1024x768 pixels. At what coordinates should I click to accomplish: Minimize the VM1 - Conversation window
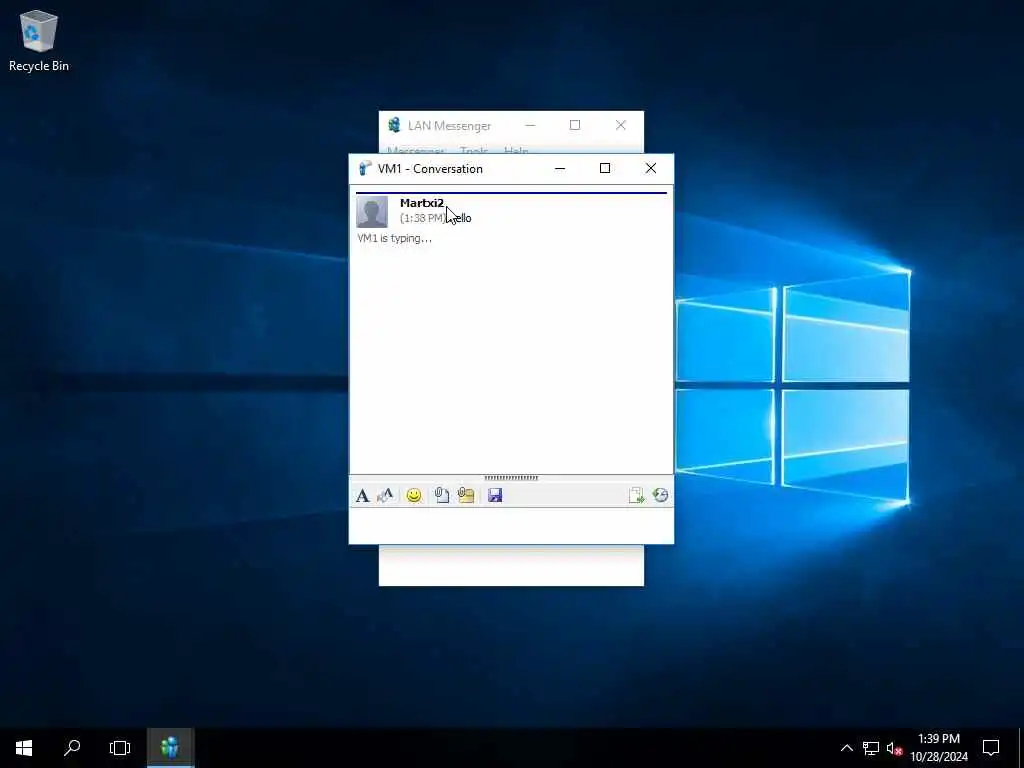click(x=560, y=168)
